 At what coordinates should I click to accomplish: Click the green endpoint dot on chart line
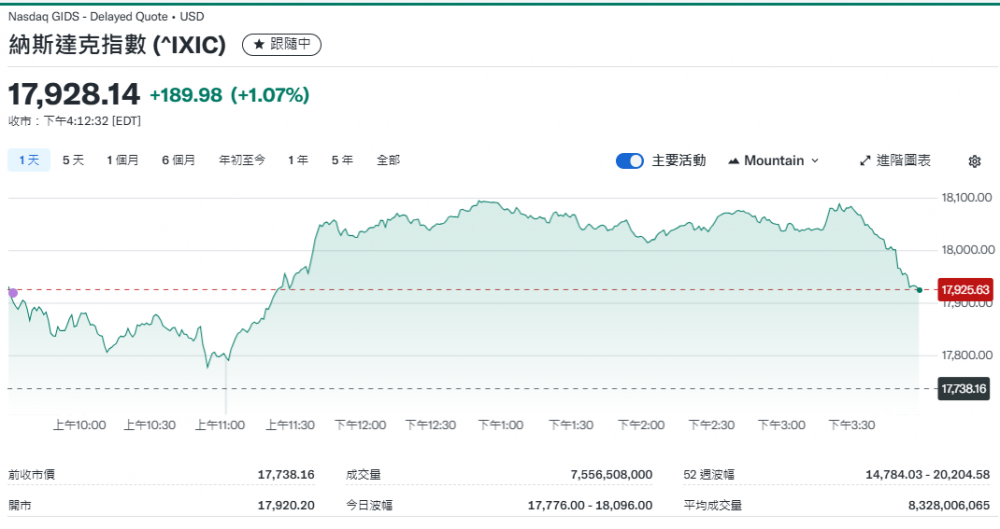919,290
